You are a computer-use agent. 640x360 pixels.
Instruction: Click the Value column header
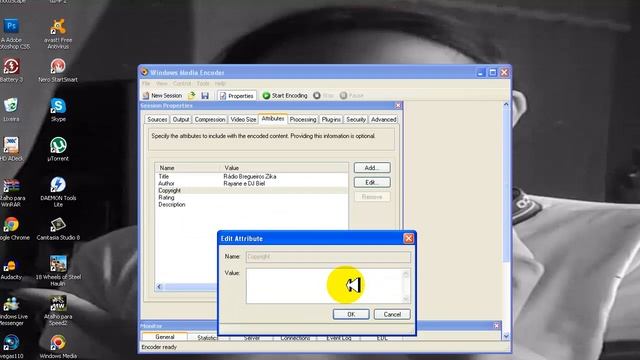click(284, 168)
